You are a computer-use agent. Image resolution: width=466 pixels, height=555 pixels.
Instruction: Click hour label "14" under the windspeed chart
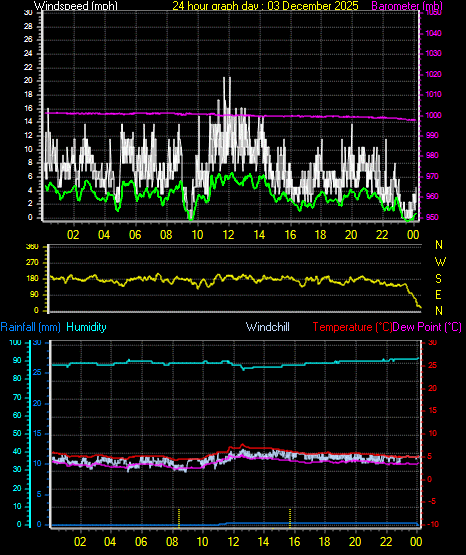pos(259,235)
